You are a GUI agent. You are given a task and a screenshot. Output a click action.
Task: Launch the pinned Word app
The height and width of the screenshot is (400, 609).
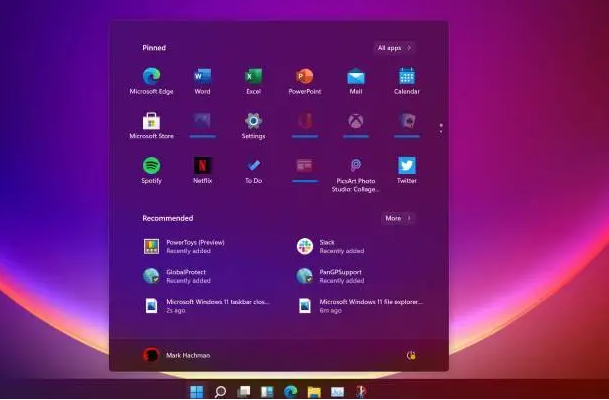pyautogui.click(x=202, y=81)
